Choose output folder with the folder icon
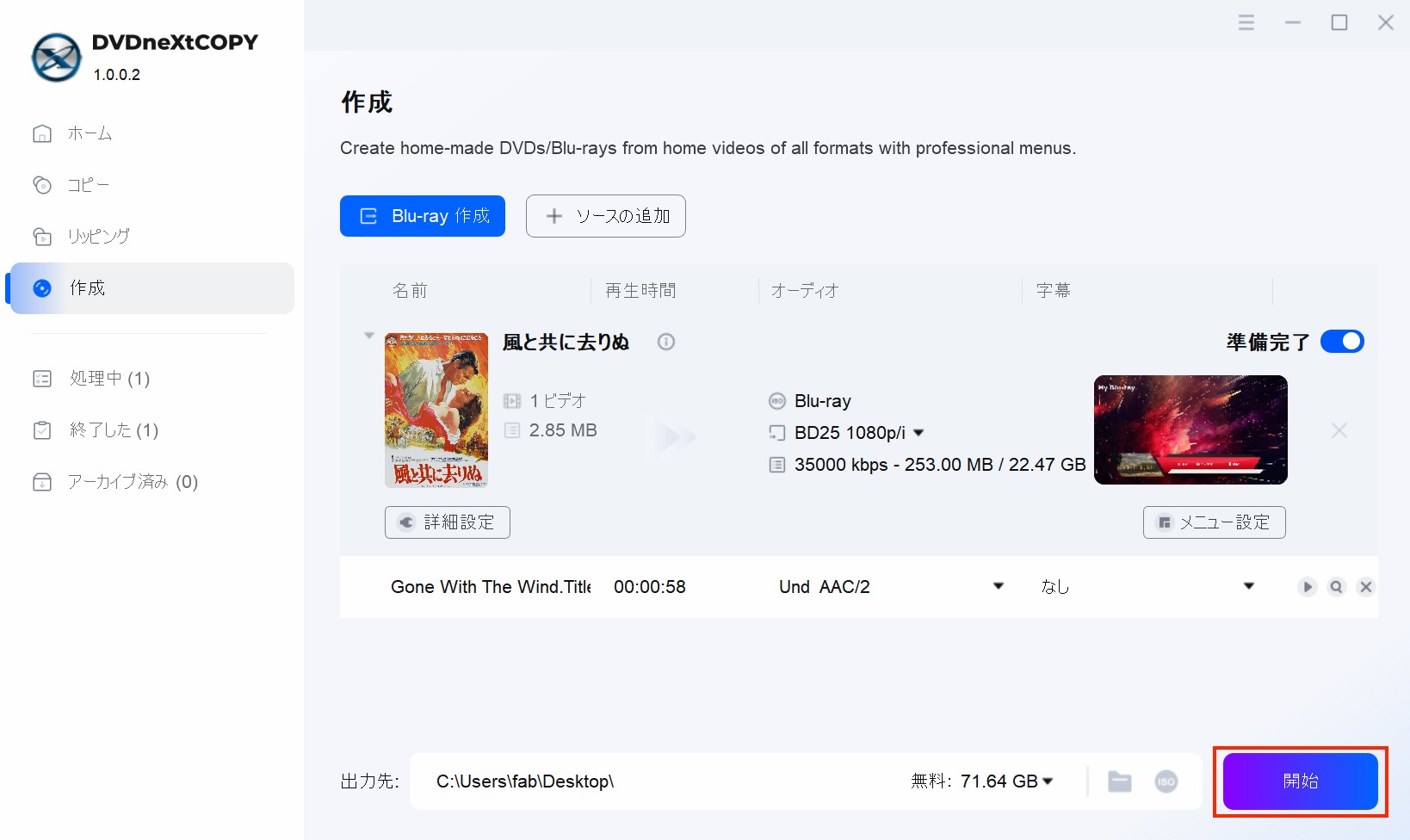Screen dimensions: 1410x840 (x=1120, y=781)
